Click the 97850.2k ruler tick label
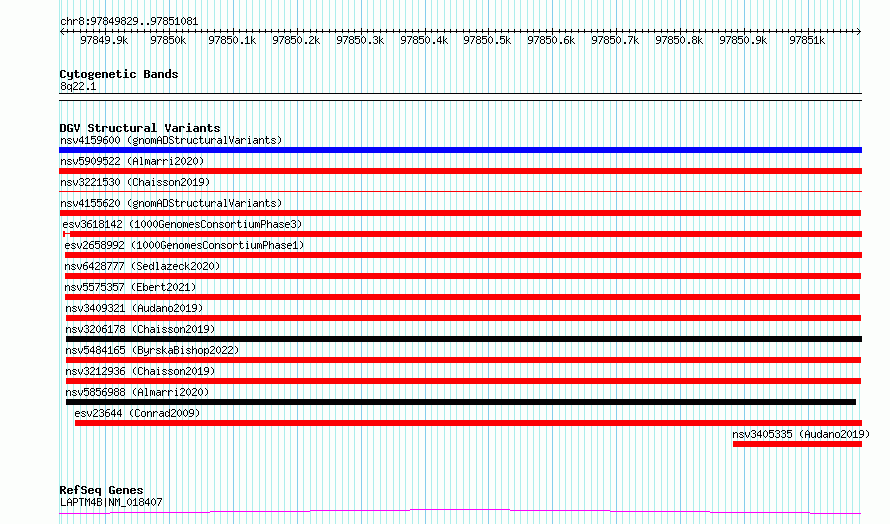Screen dimensions: 890x524 296,41
